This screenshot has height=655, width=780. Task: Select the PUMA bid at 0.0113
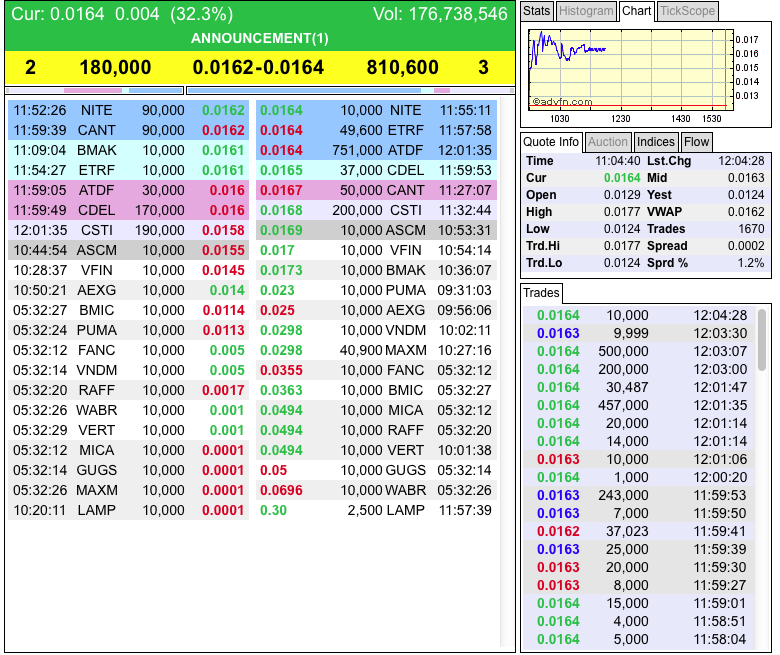tap(128, 330)
